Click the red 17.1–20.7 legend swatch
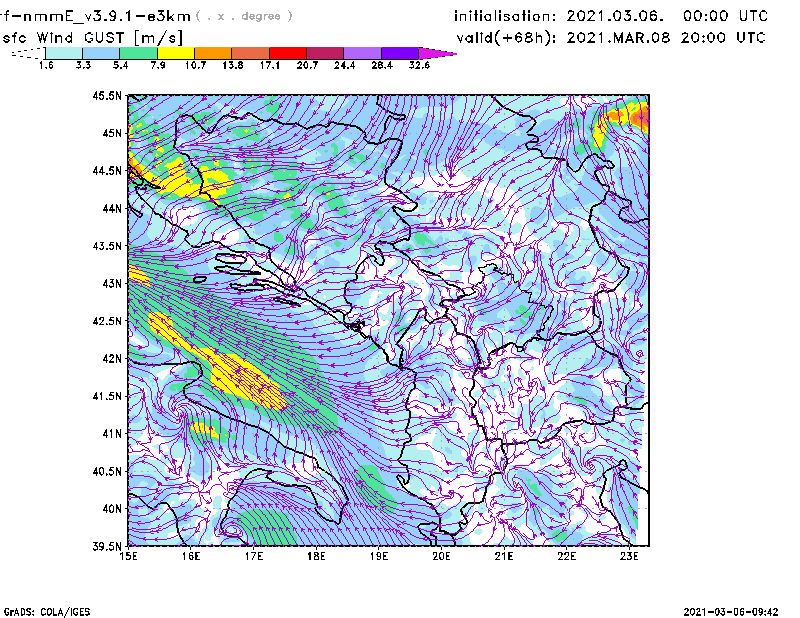Screen dimensions: 800x618 click(x=288, y=53)
